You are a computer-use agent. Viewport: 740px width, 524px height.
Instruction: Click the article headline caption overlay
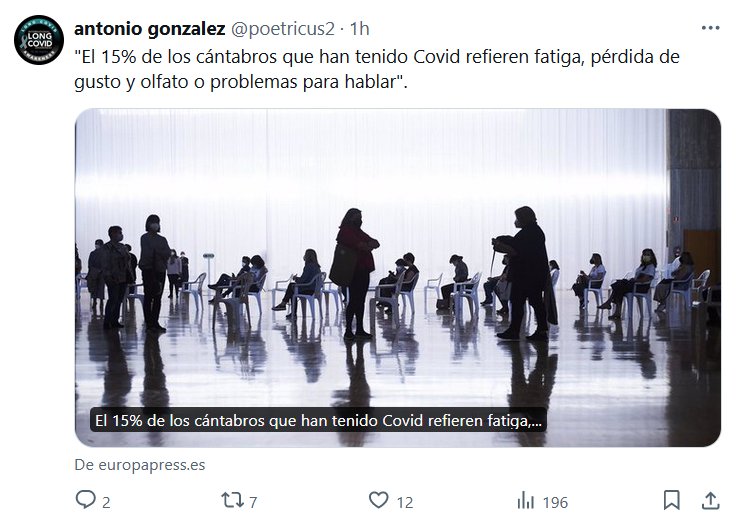click(319, 420)
